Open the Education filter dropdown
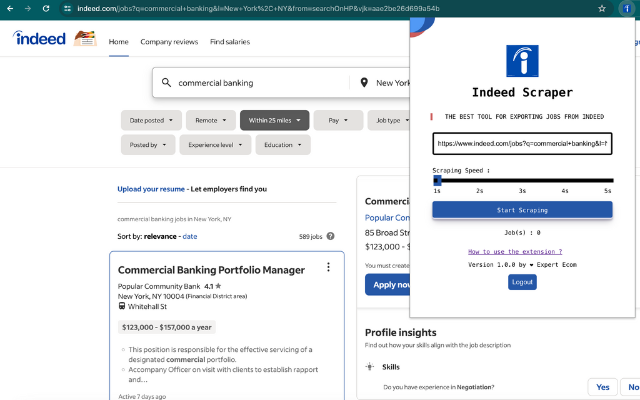Image resolution: width=640 pixels, height=400 pixels. coord(283,145)
